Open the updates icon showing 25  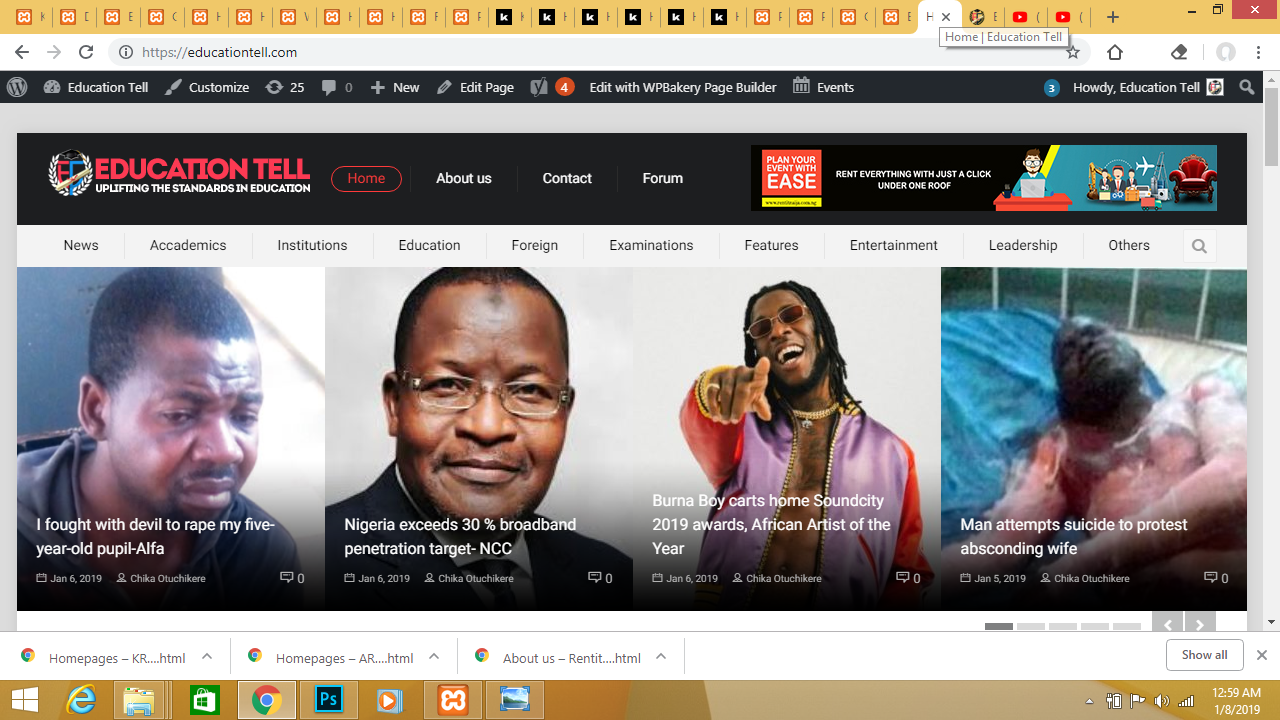(x=285, y=88)
